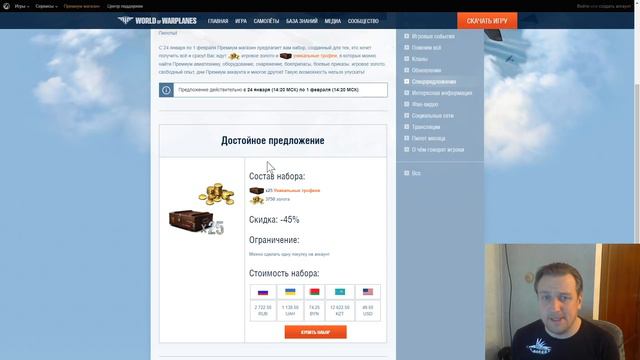The height and width of the screenshot is (360, 640).
Task: Click the trophy crate icon in intro paragraph
Action: [286, 56]
